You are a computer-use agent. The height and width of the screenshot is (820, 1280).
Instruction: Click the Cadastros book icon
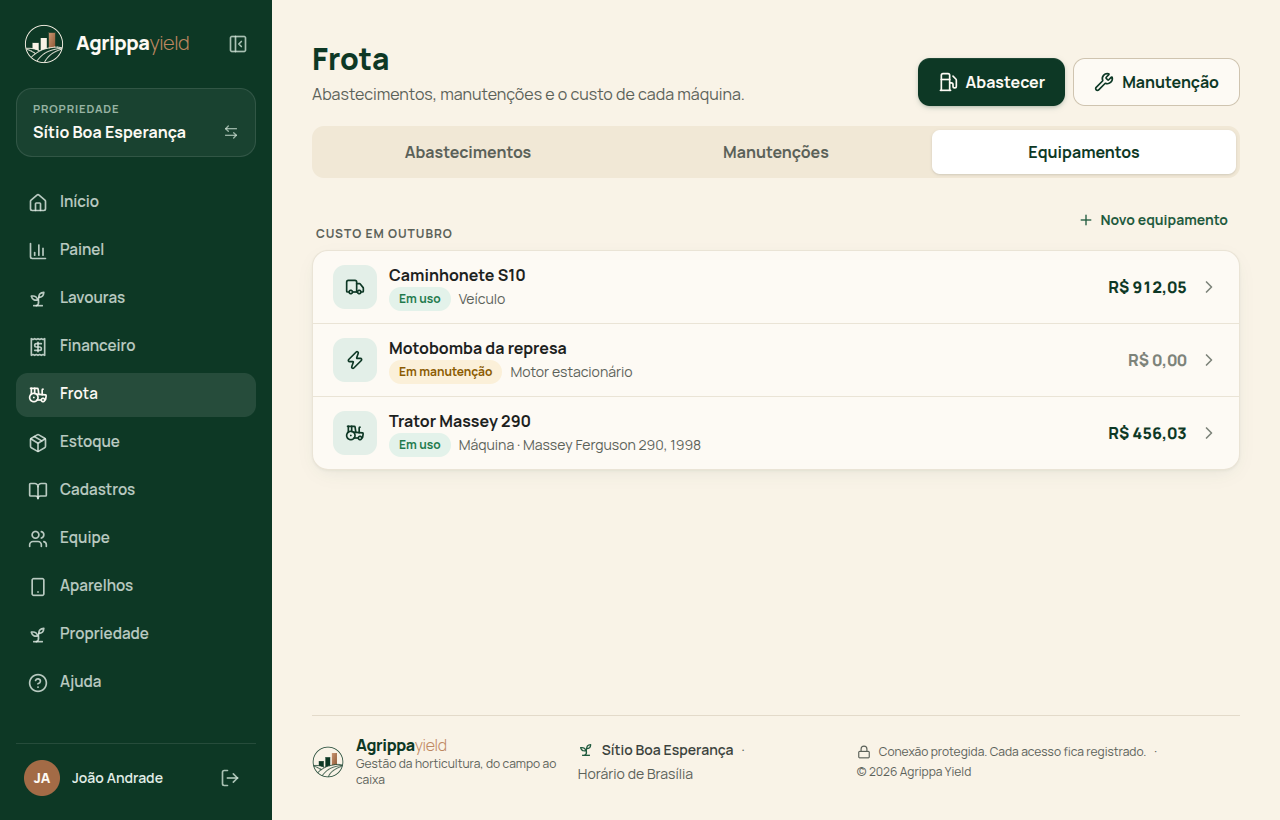(x=38, y=490)
